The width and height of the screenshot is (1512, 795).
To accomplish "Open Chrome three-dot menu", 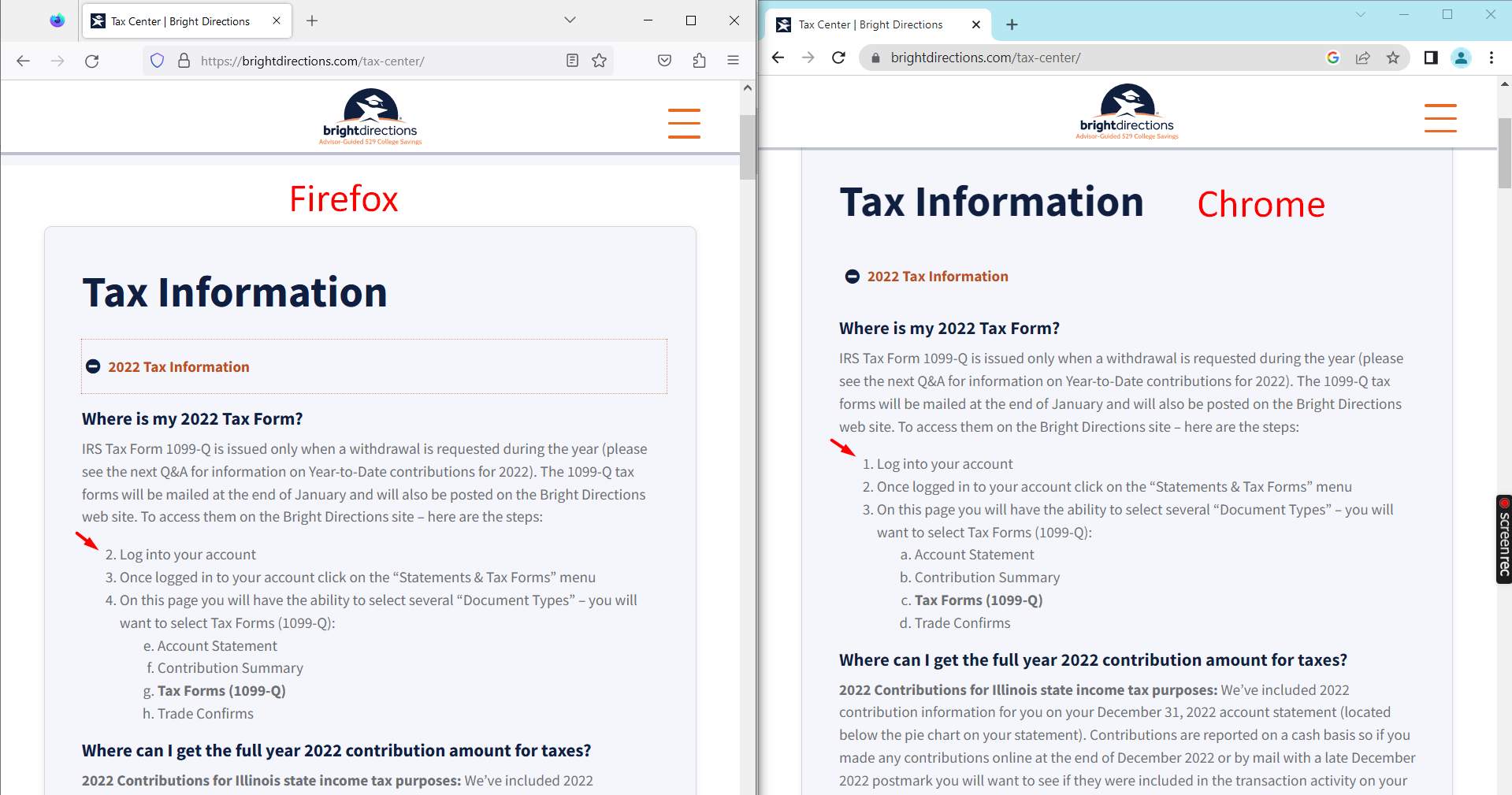I will (x=1492, y=58).
